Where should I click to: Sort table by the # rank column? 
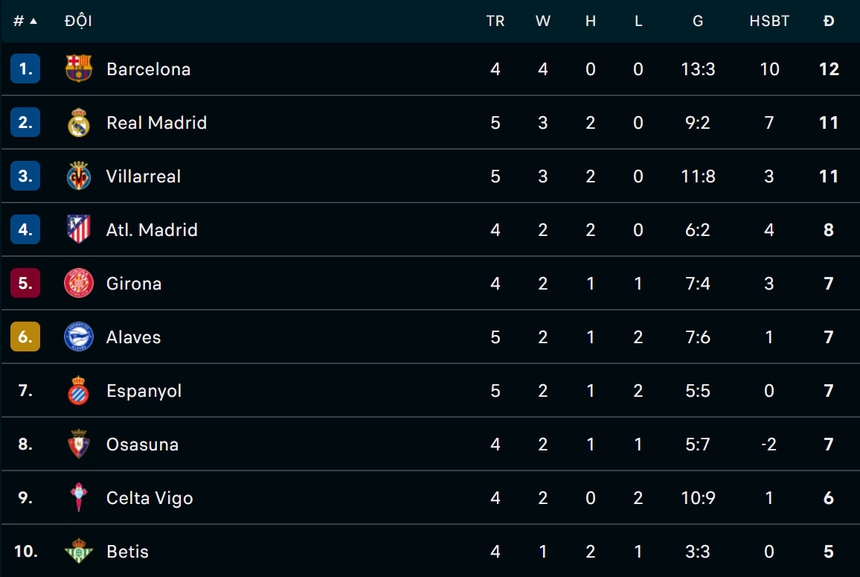(x=24, y=21)
